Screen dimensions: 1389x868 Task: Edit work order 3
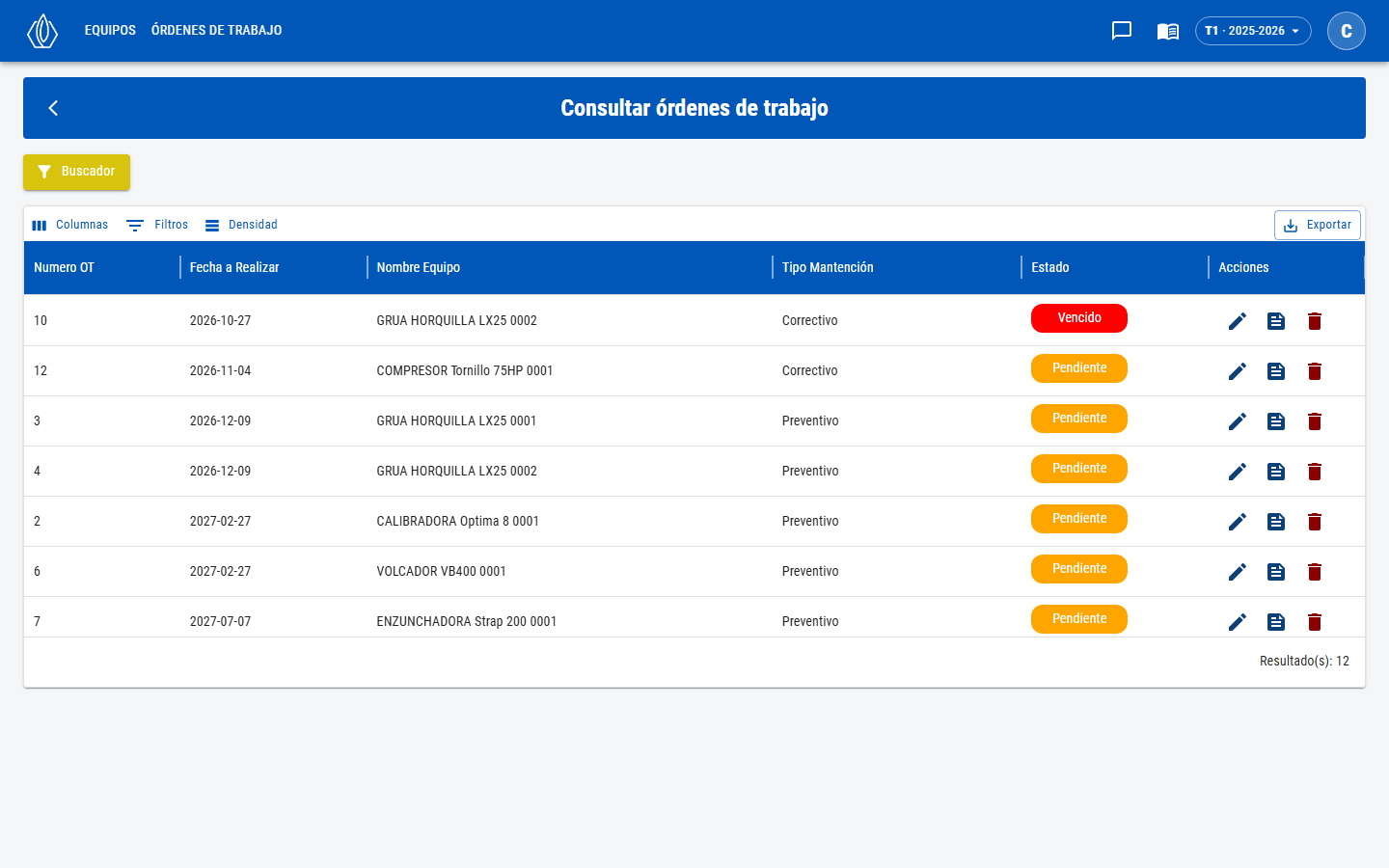[x=1238, y=421]
